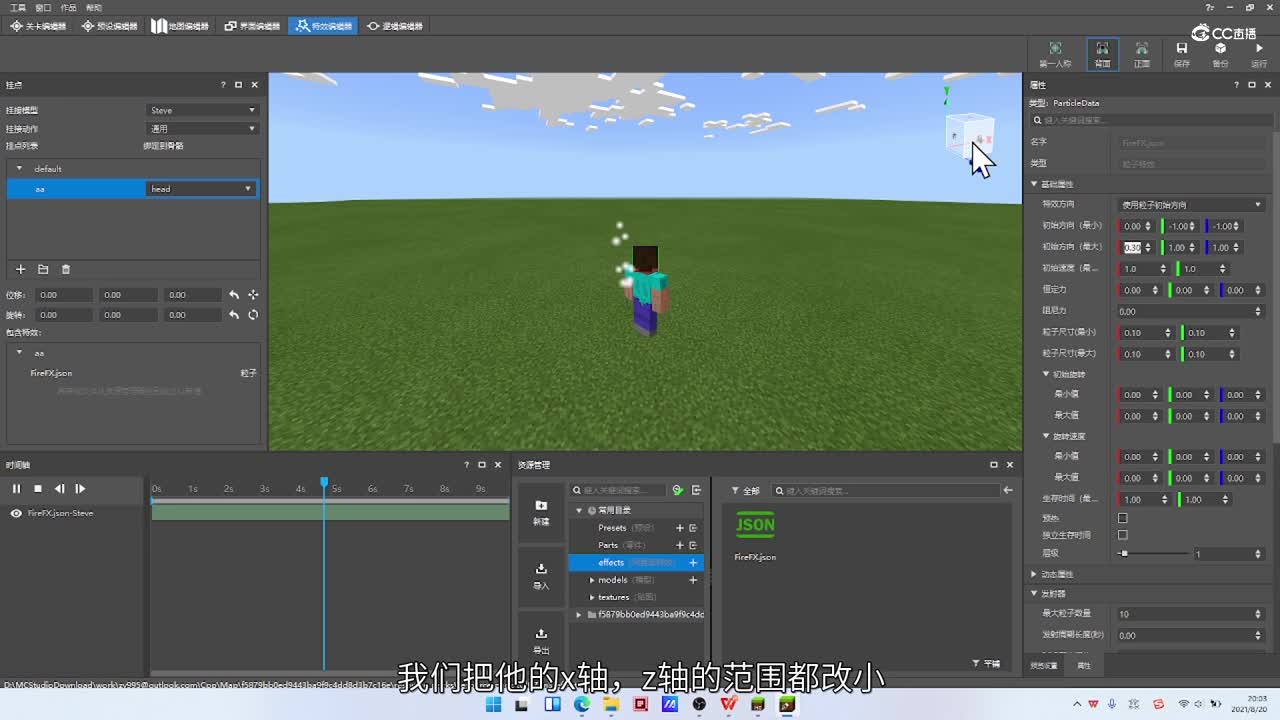Screen dimensions: 1280x720
Task: Toggle visibility of FireFX.json-Steve track
Action: click(16, 513)
